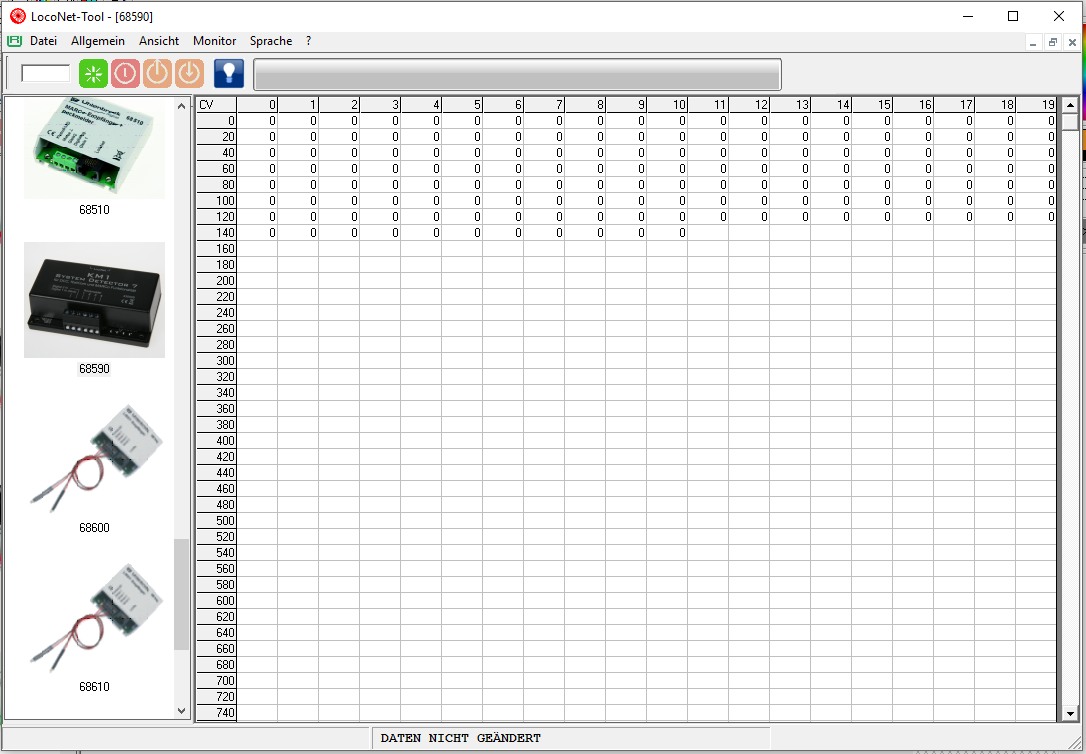1086x754 pixels.
Task: Open the Ansicht menu
Action: 159,41
